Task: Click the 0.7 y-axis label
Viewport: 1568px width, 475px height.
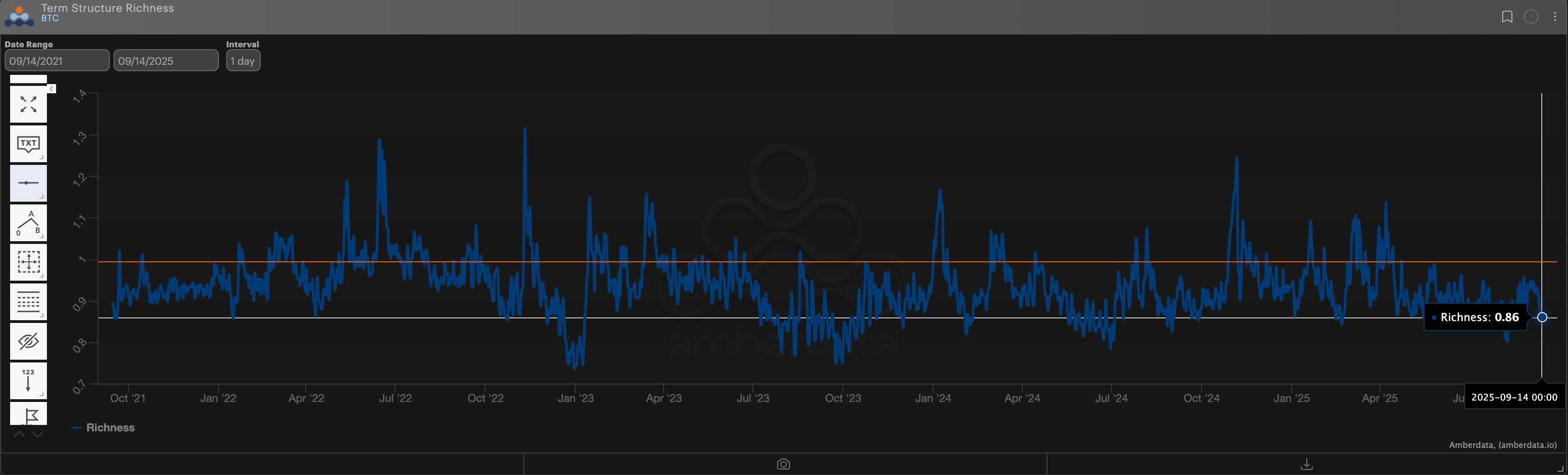Action: [x=80, y=386]
